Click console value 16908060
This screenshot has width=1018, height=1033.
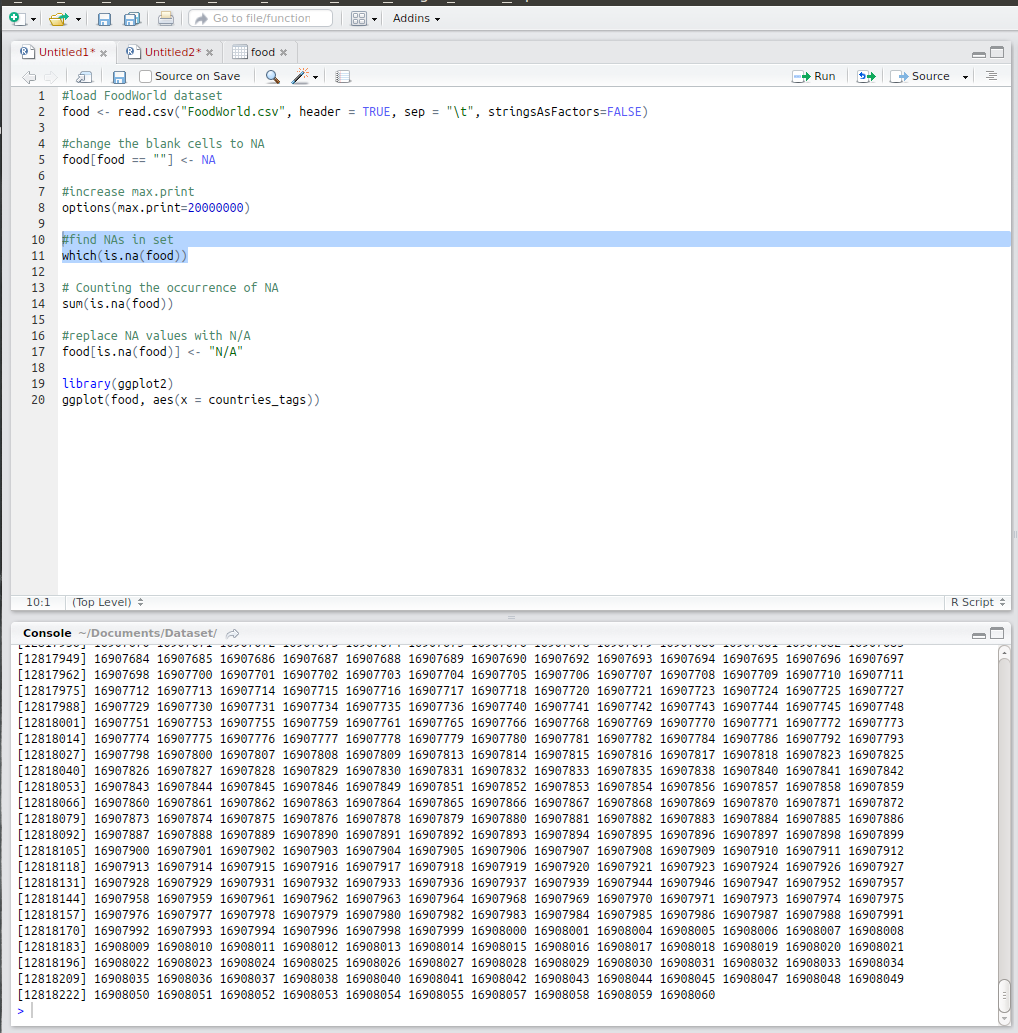pyautogui.click(x=687, y=995)
